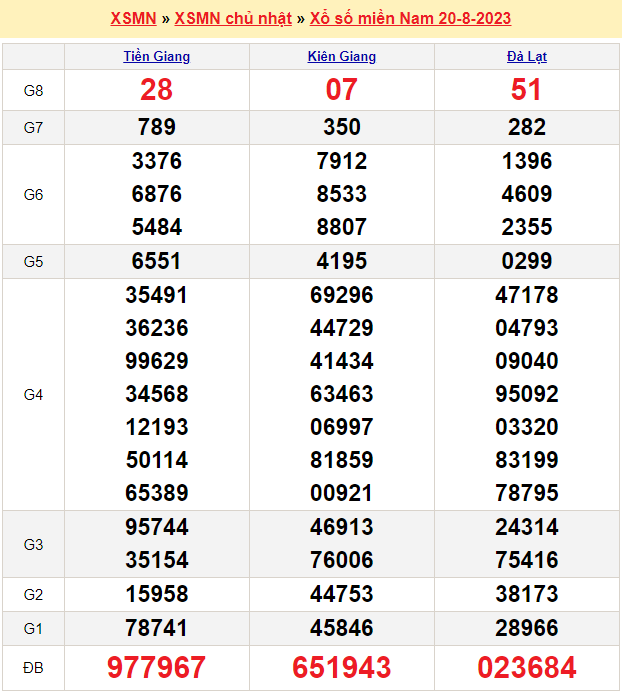Select Đà Lạt G8 result 51

526,90
